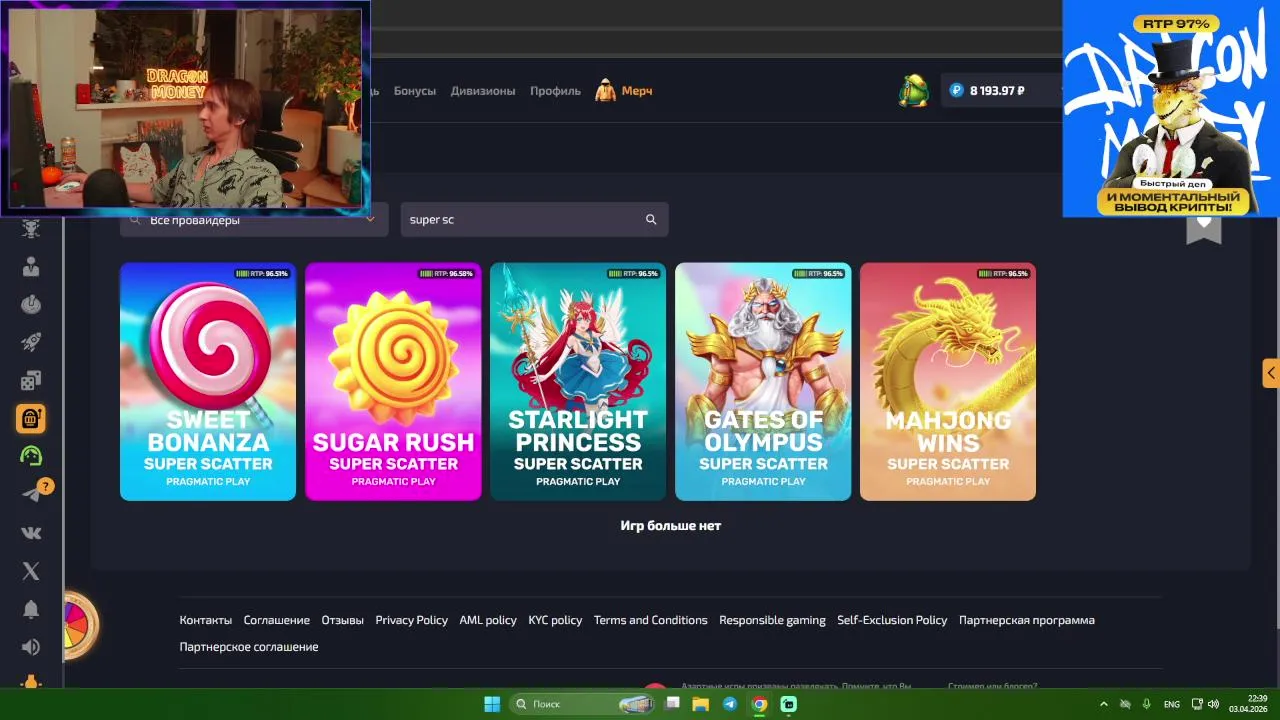
Task: Open the 'Self-Exclusion Policy' footer link
Action: click(892, 620)
